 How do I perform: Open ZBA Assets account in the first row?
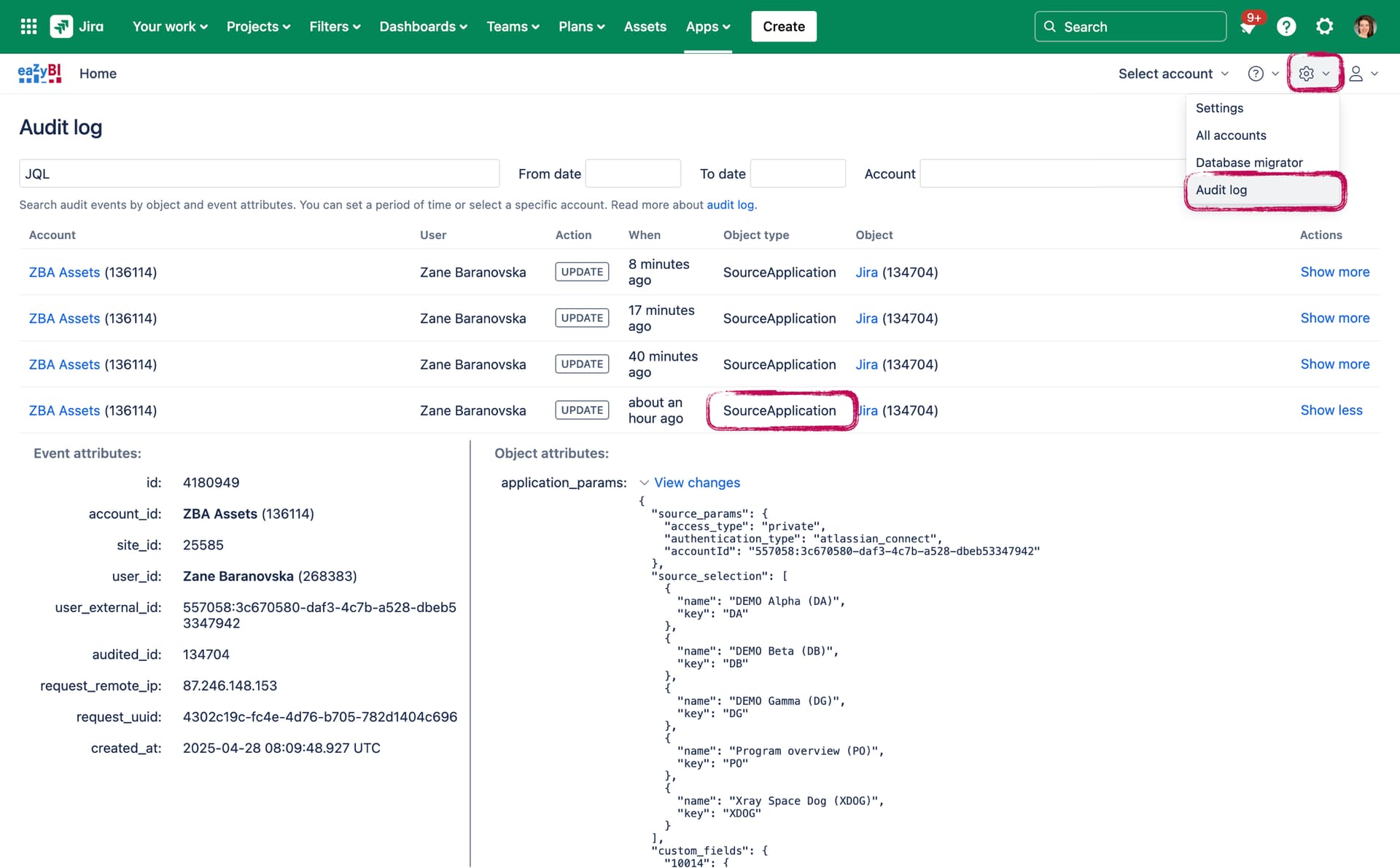coord(64,272)
